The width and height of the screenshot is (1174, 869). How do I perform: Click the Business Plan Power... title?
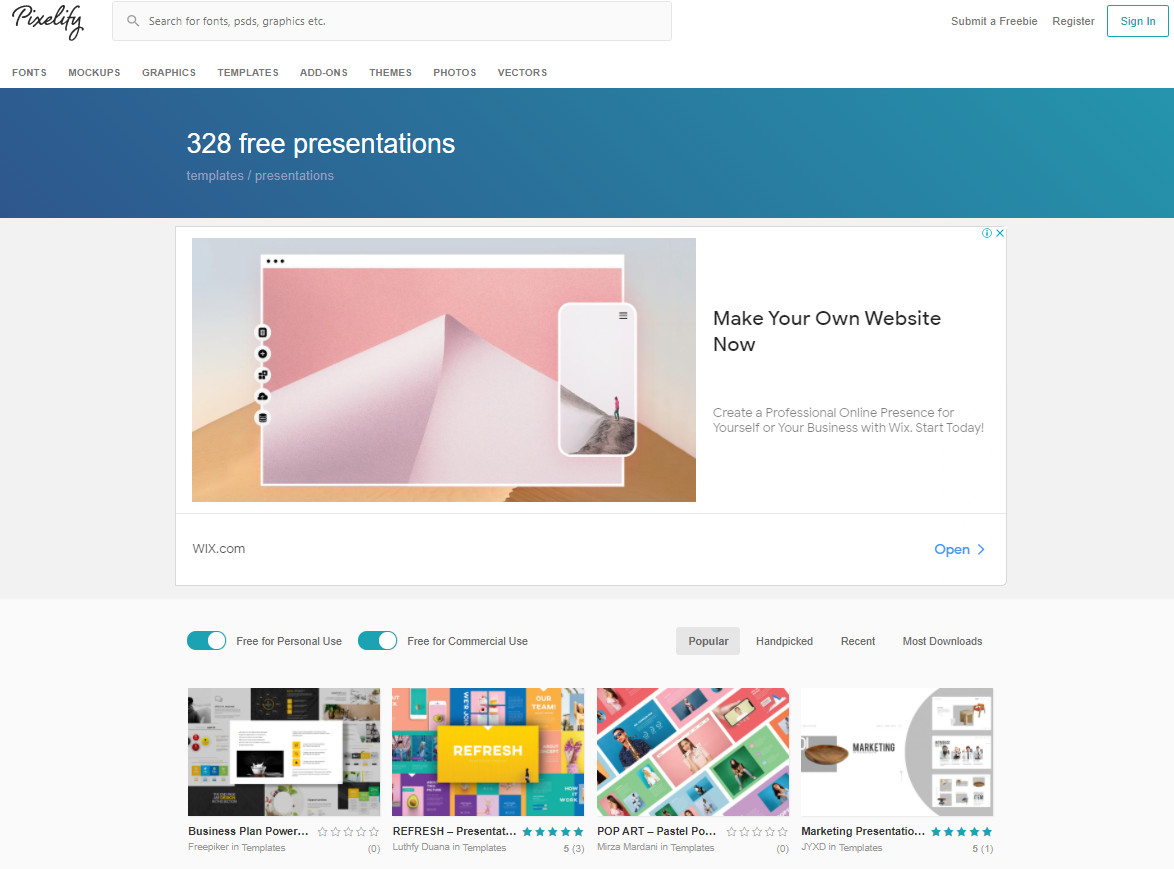[x=249, y=831]
